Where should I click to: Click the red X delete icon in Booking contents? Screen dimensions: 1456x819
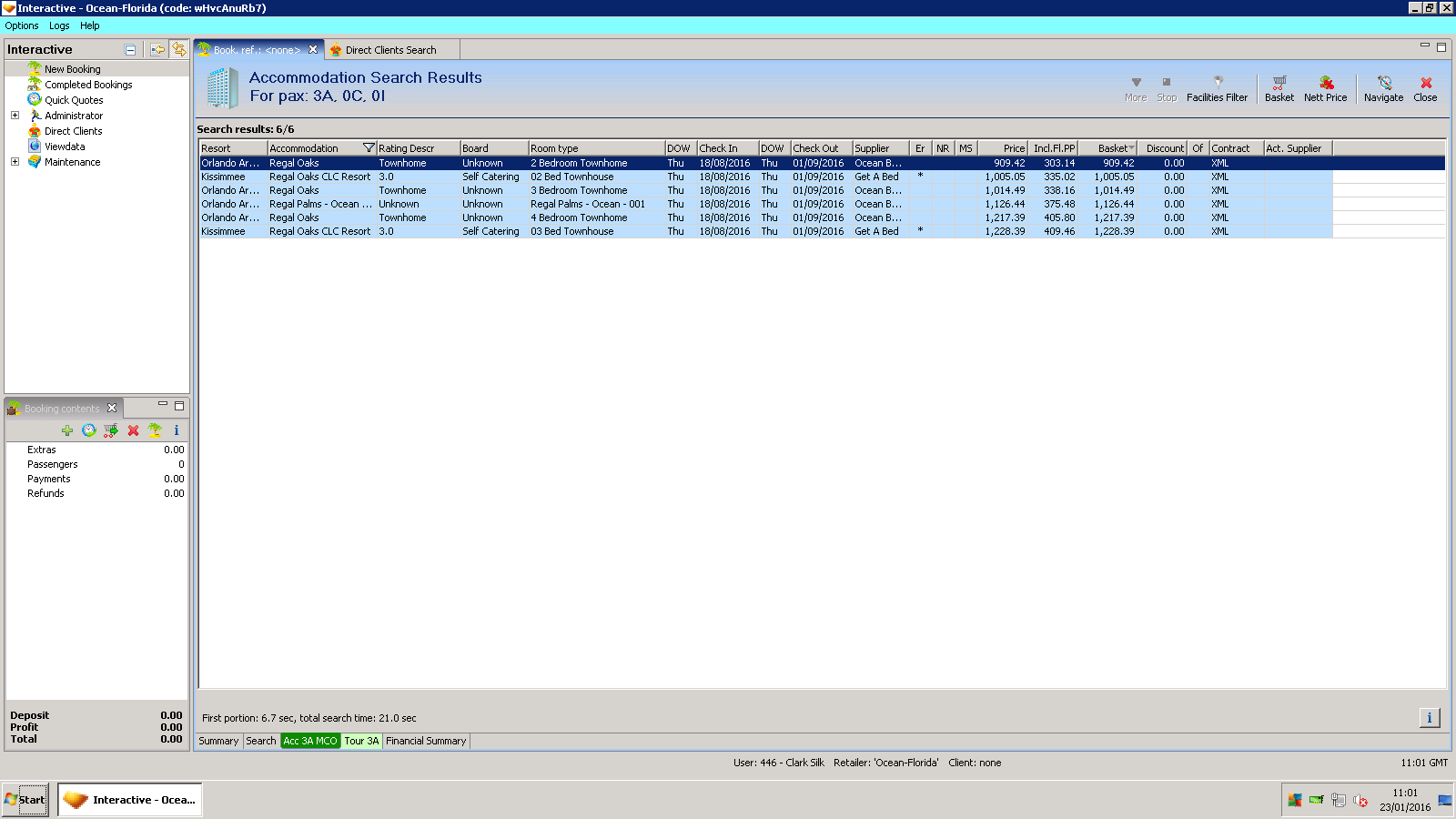[x=133, y=430]
